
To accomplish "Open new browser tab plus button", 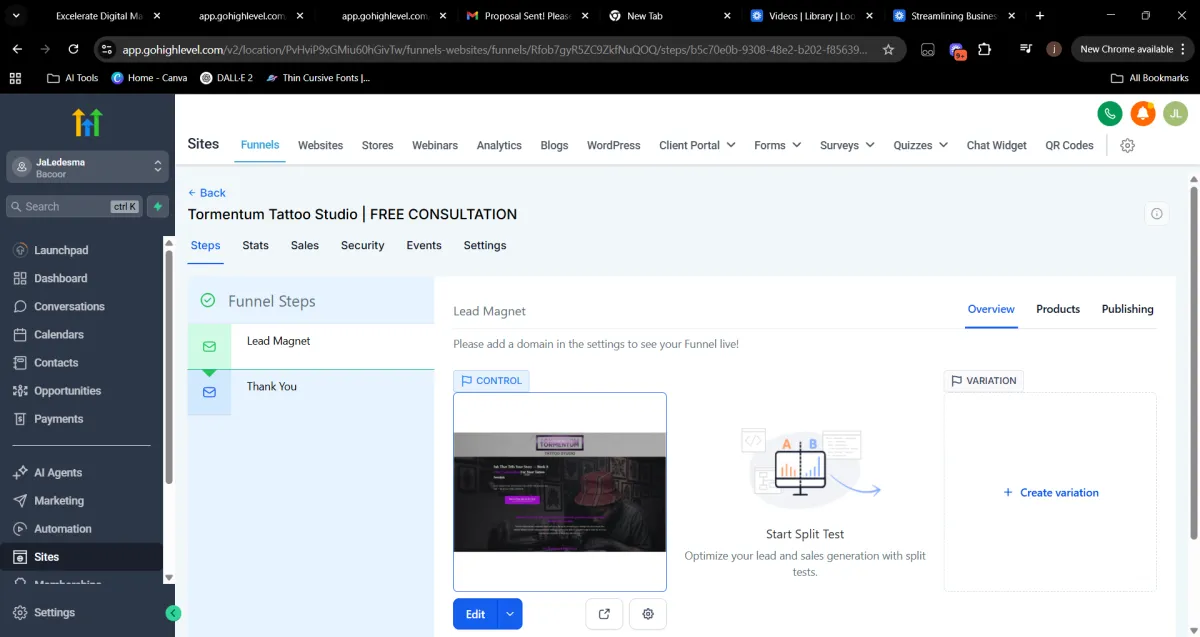I will 1040,16.
